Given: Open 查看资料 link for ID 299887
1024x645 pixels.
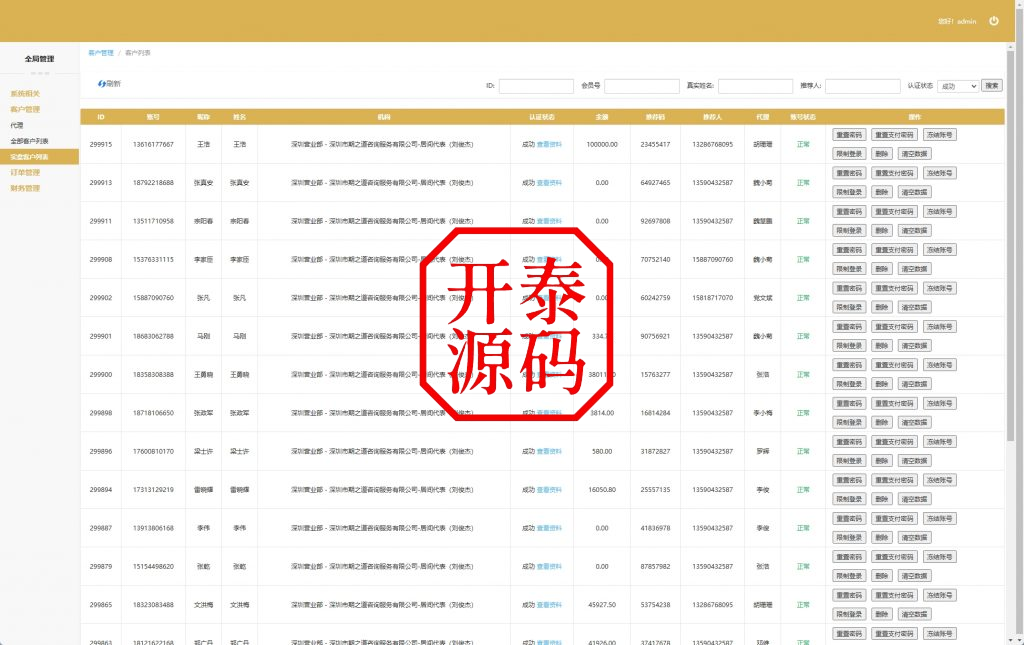Looking at the screenshot, I should point(549,528).
